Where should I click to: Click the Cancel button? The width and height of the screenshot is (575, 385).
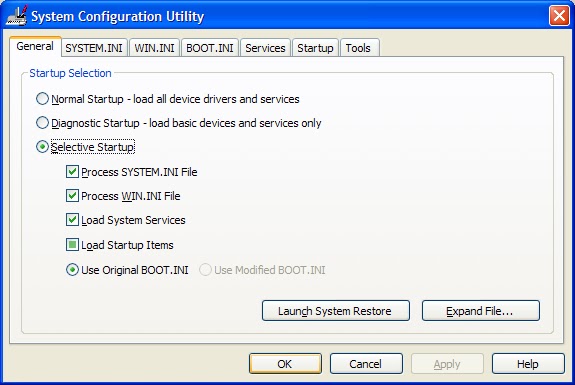point(366,364)
